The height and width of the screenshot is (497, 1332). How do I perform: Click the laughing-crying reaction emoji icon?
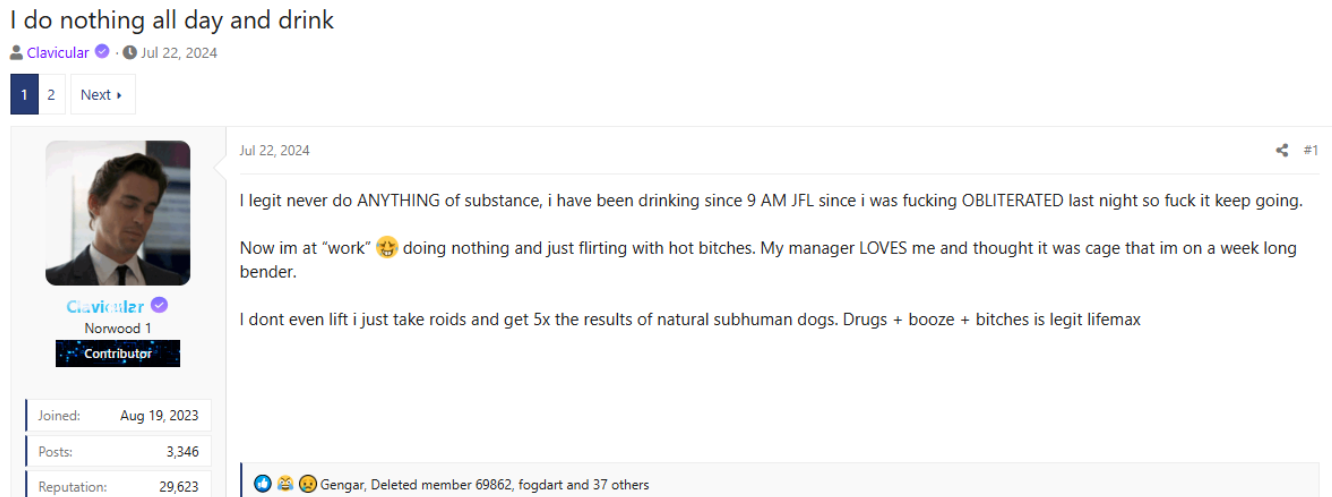coord(286,484)
